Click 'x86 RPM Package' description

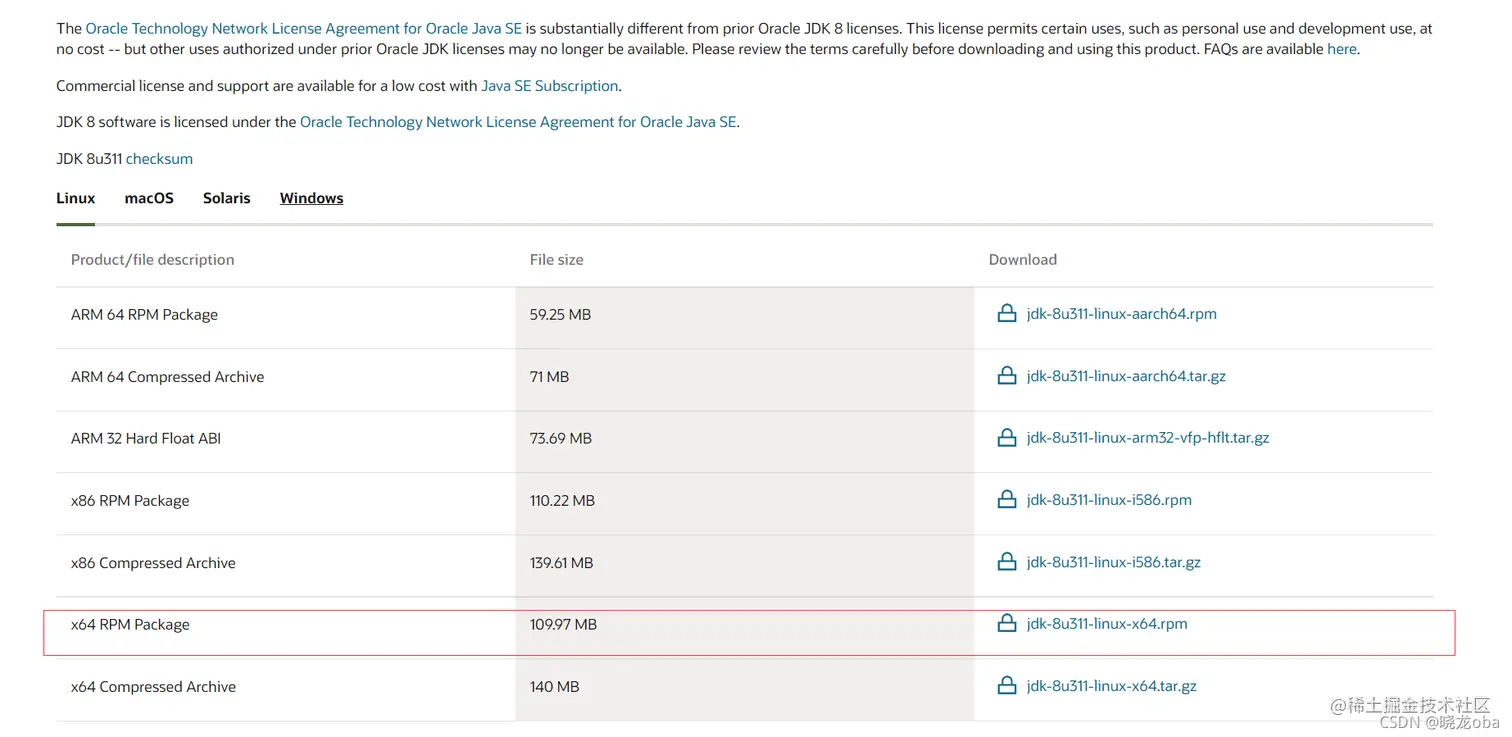[130, 500]
